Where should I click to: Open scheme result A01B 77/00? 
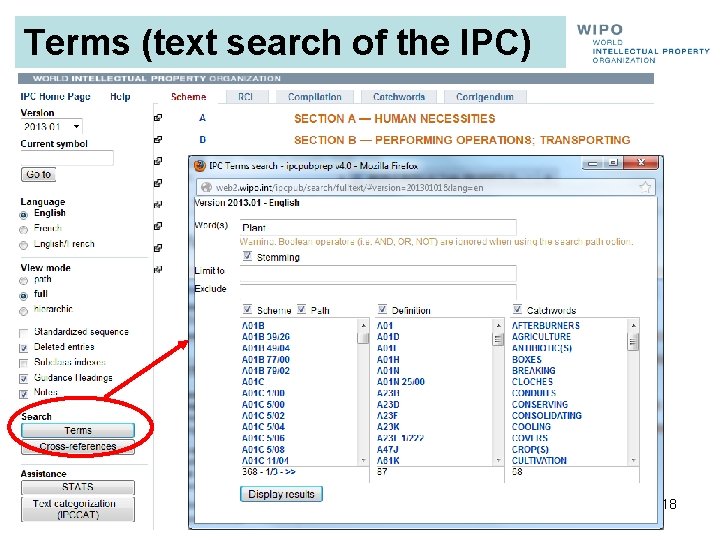[x=266, y=360]
